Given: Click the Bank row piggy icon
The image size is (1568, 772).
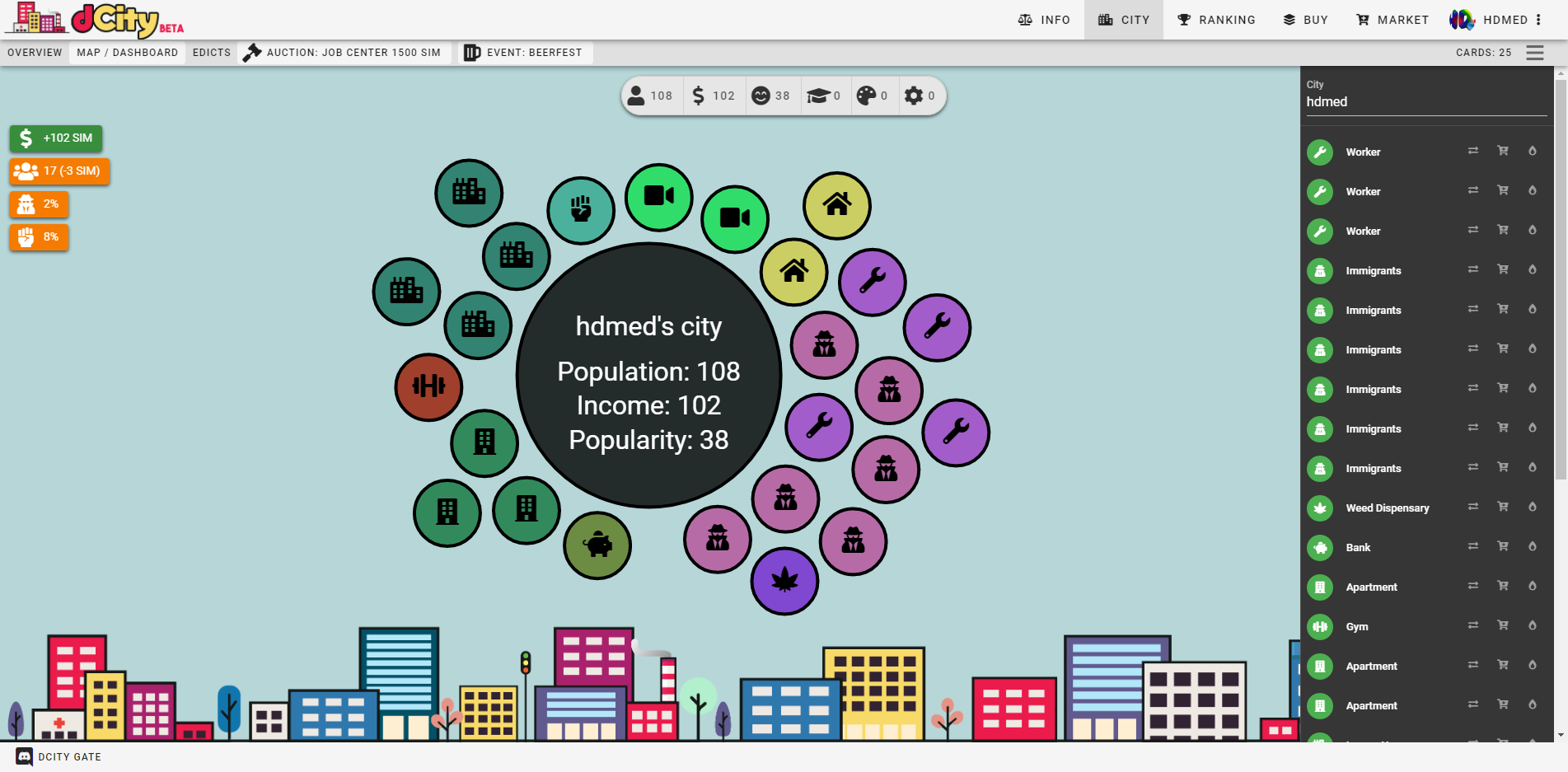Looking at the screenshot, I should point(1320,548).
